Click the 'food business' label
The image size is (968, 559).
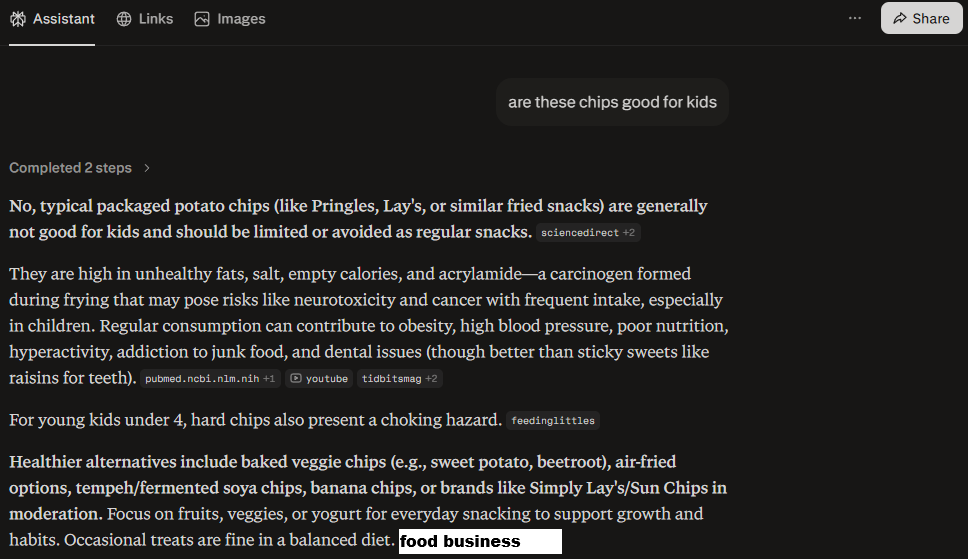point(460,542)
